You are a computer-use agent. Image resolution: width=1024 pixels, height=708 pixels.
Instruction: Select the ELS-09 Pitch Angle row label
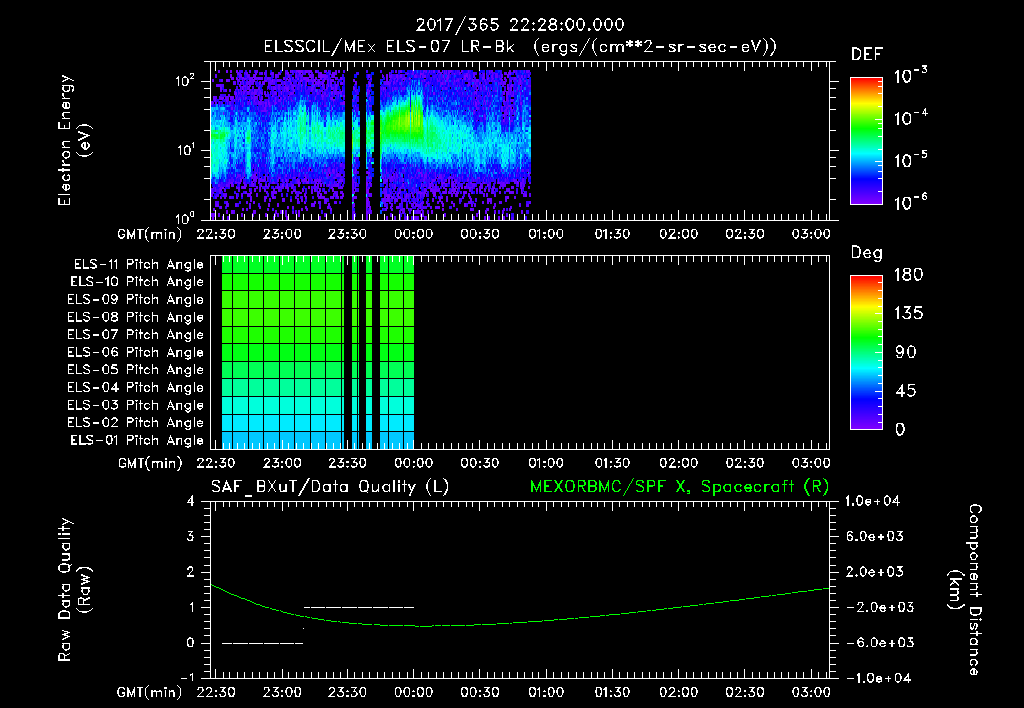pos(135,300)
